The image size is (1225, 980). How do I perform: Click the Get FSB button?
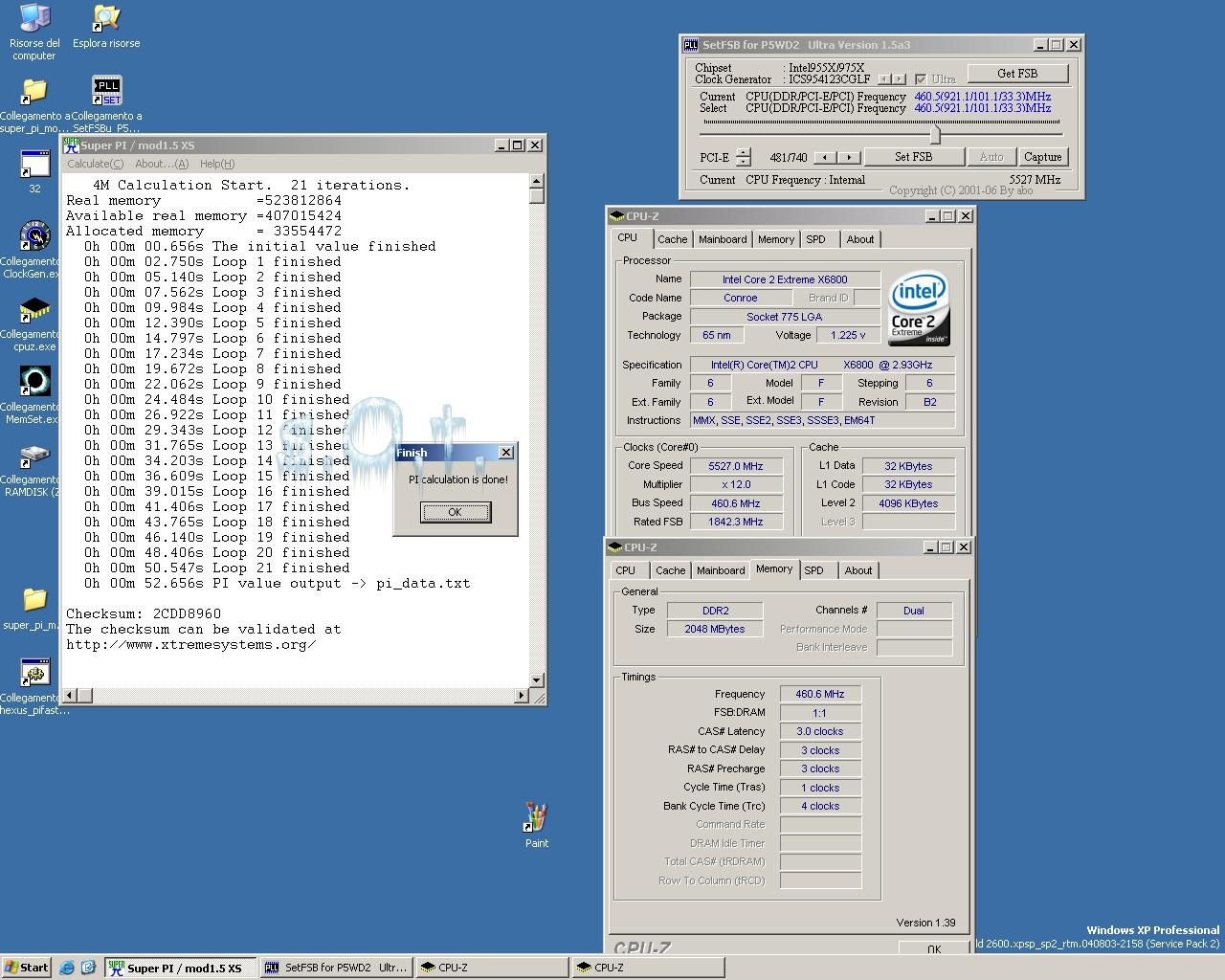pyautogui.click(x=1017, y=74)
